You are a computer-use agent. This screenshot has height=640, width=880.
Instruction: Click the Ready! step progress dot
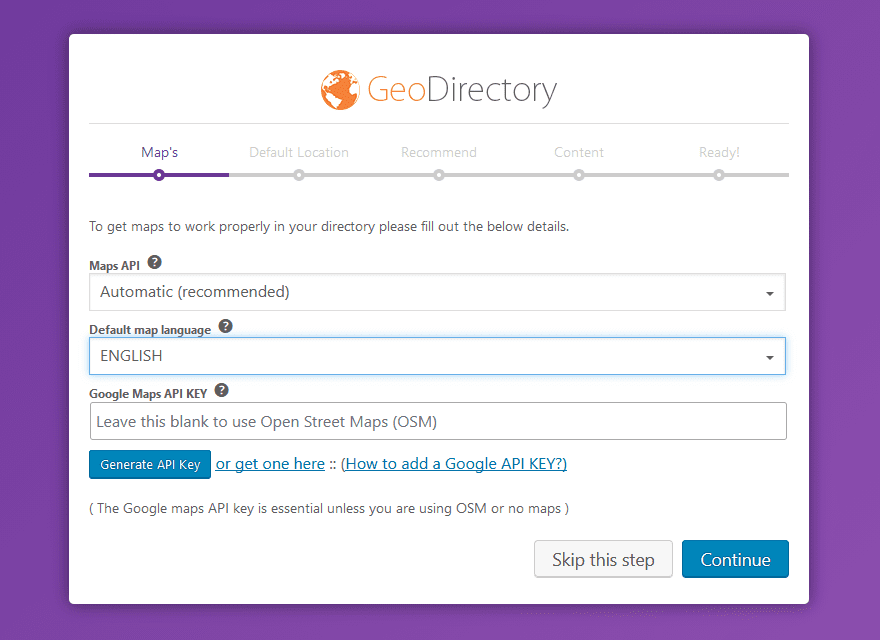coord(719,174)
